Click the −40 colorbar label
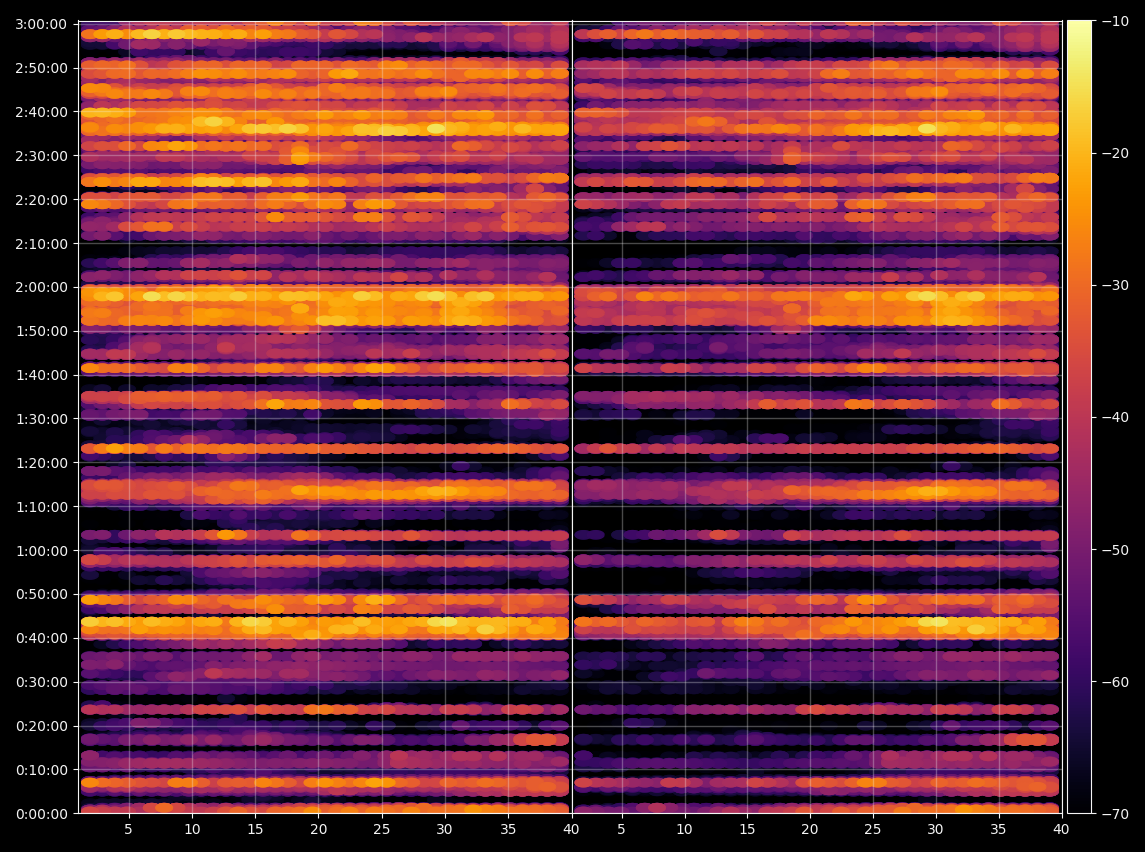 pyautogui.click(x=1115, y=418)
